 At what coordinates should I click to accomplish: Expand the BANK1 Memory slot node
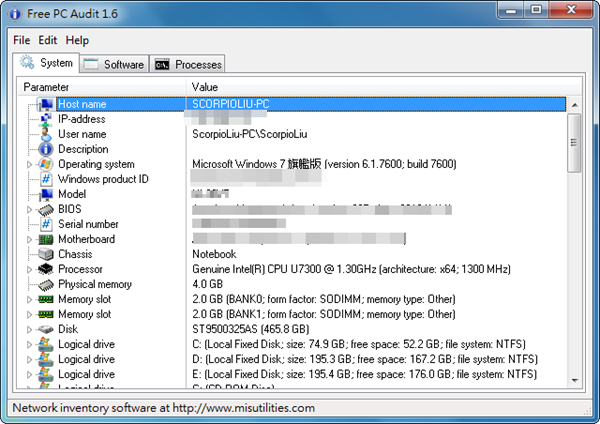[x=29, y=315]
